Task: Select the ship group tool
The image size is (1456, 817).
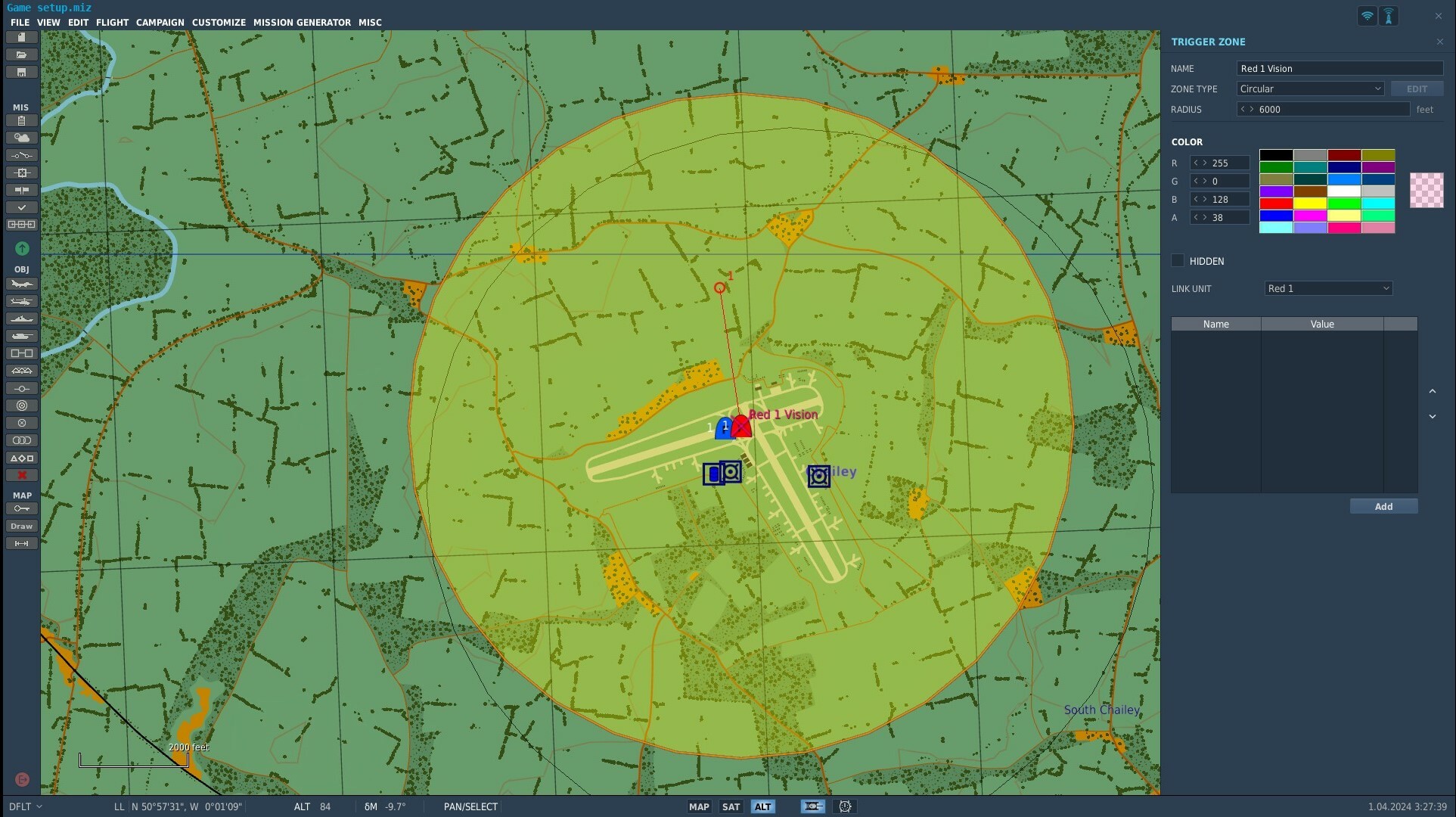Action: [21, 318]
